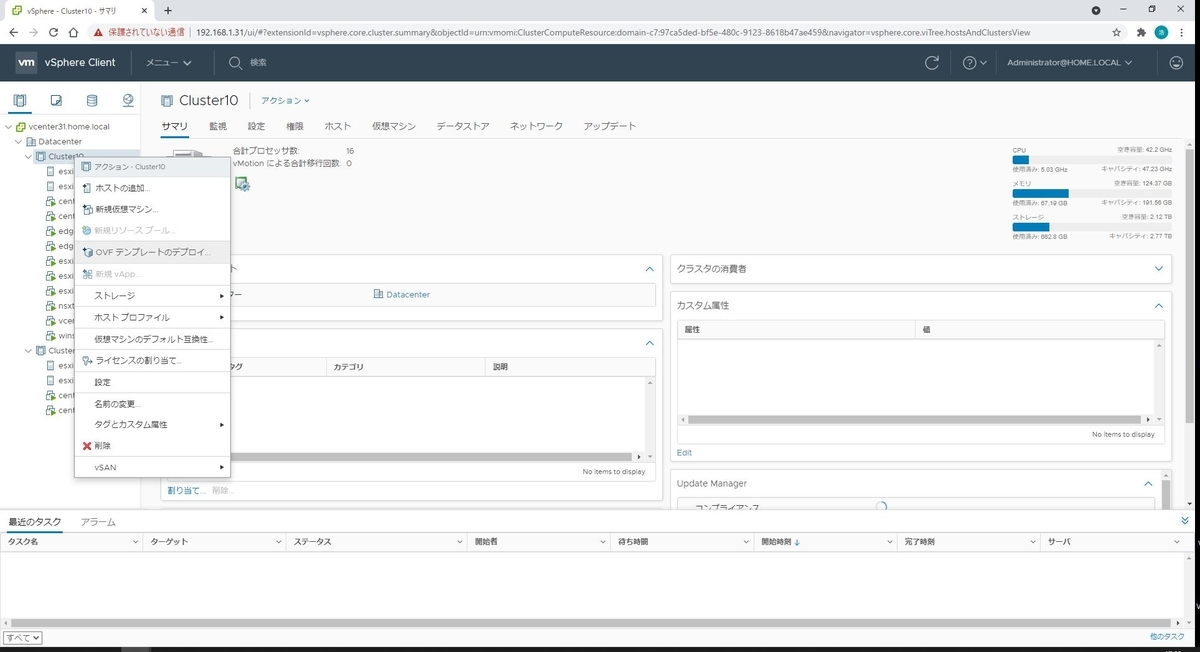This screenshot has width=1200, height=652.
Task: Click the Datacenter link icon in related objects
Action: tap(378, 294)
